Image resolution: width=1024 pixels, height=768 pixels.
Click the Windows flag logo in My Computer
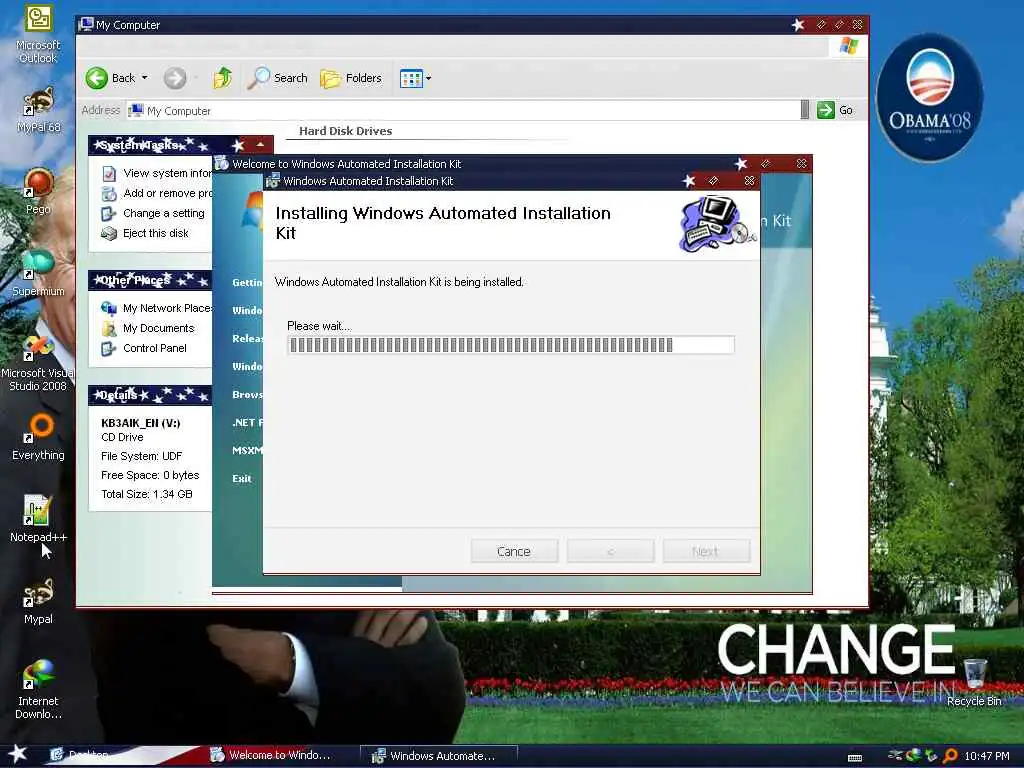848,46
